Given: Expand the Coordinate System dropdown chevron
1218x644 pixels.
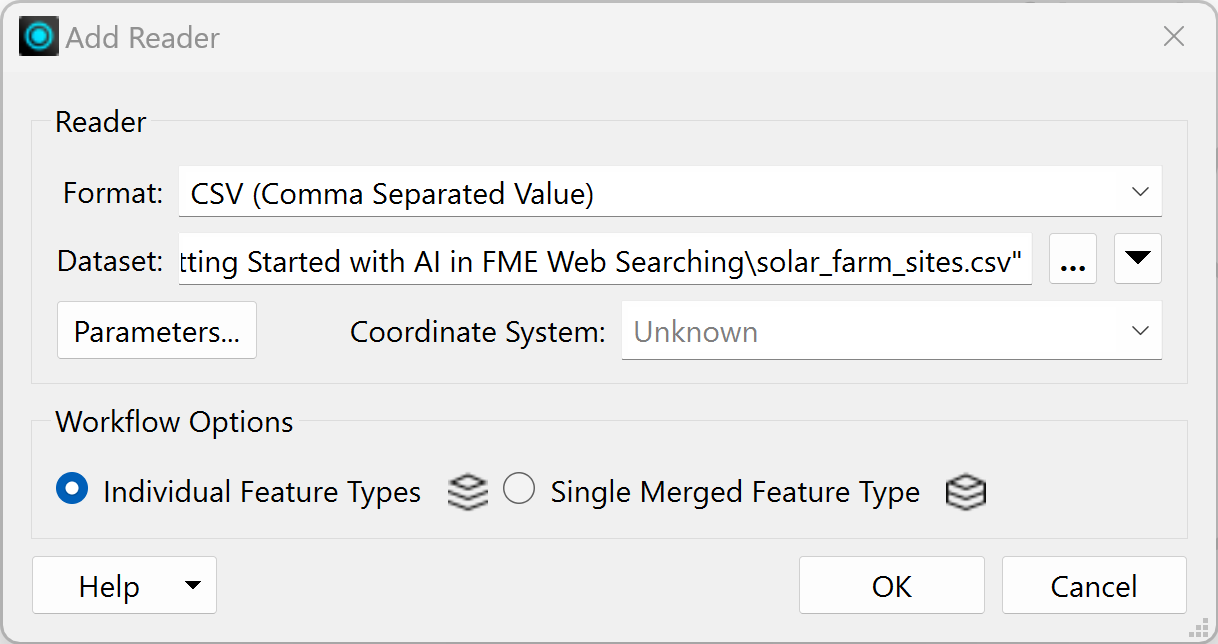Looking at the screenshot, I should coord(1139,331).
